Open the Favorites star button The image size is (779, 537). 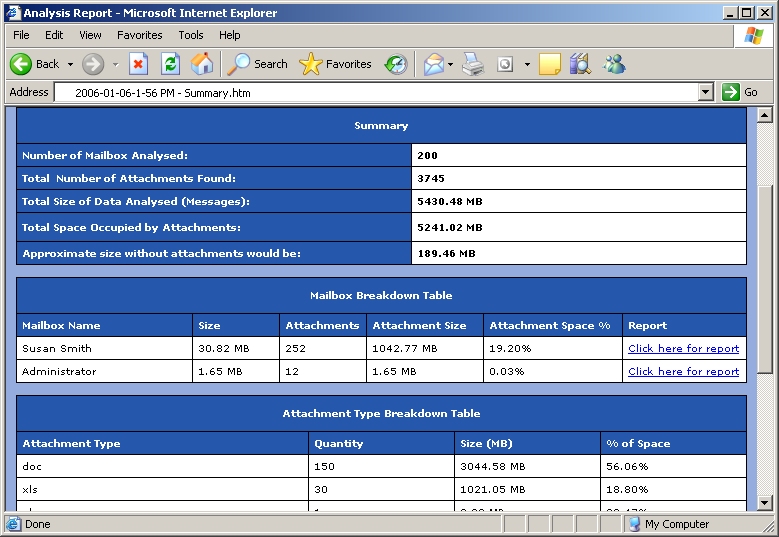335,64
